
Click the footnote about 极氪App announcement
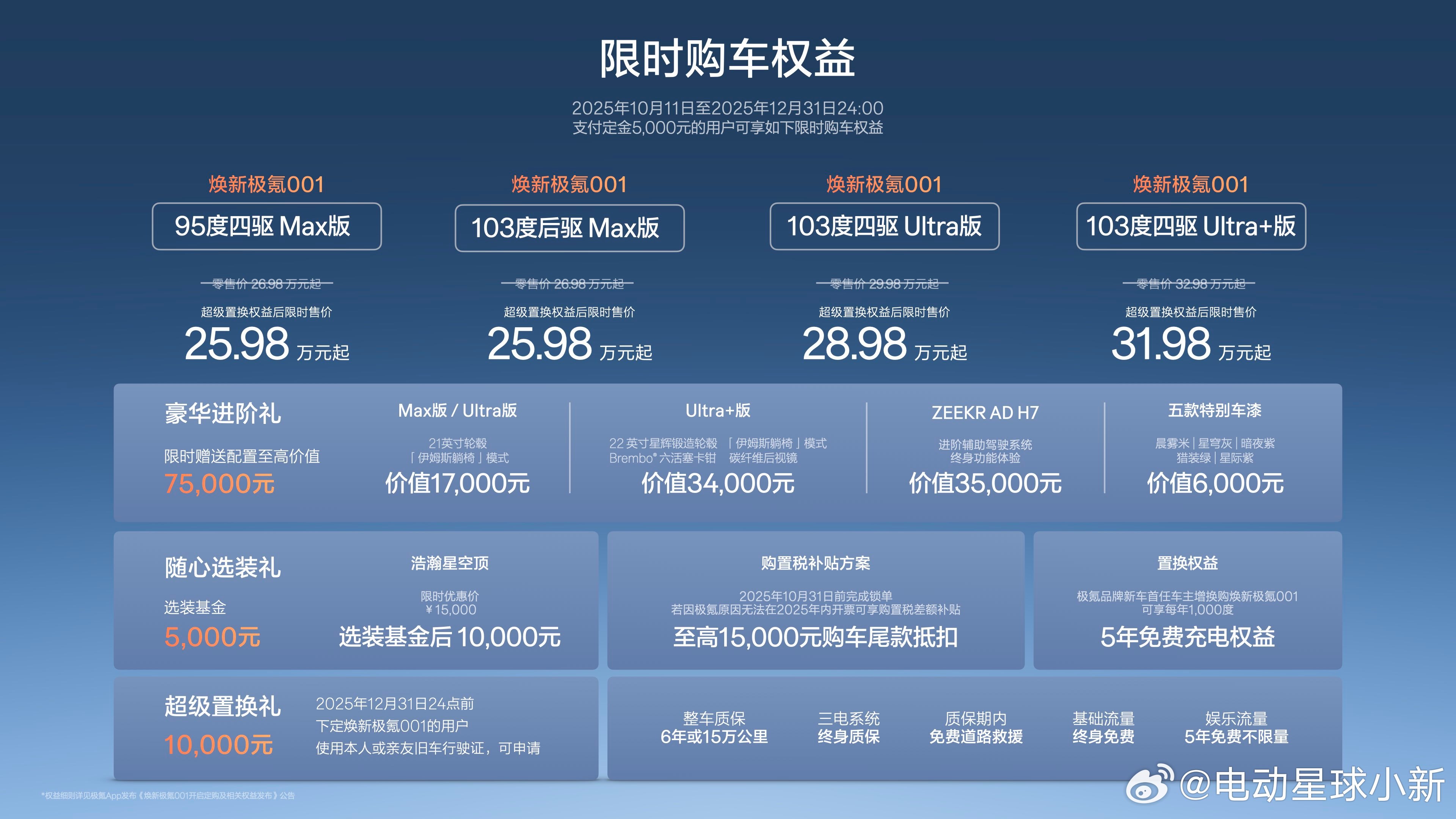(x=168, y=795)
